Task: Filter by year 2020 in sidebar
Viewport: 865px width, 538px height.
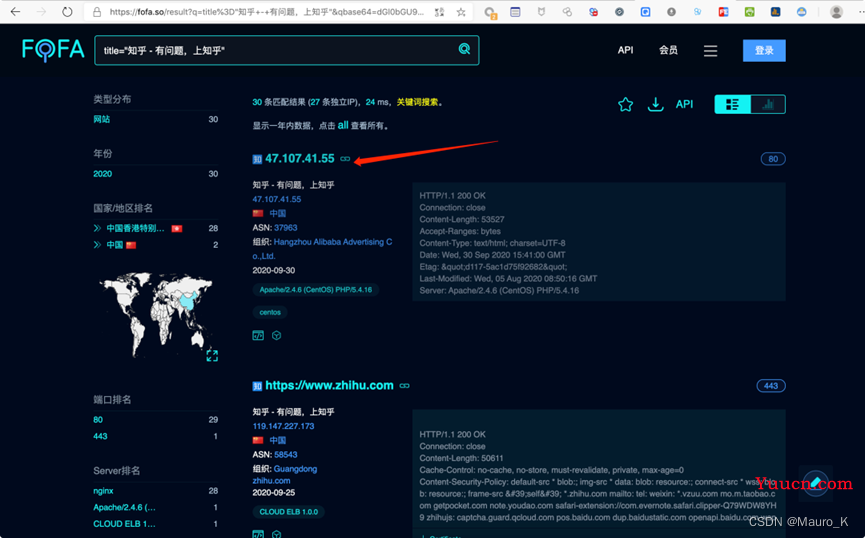Action: (103, 174)
